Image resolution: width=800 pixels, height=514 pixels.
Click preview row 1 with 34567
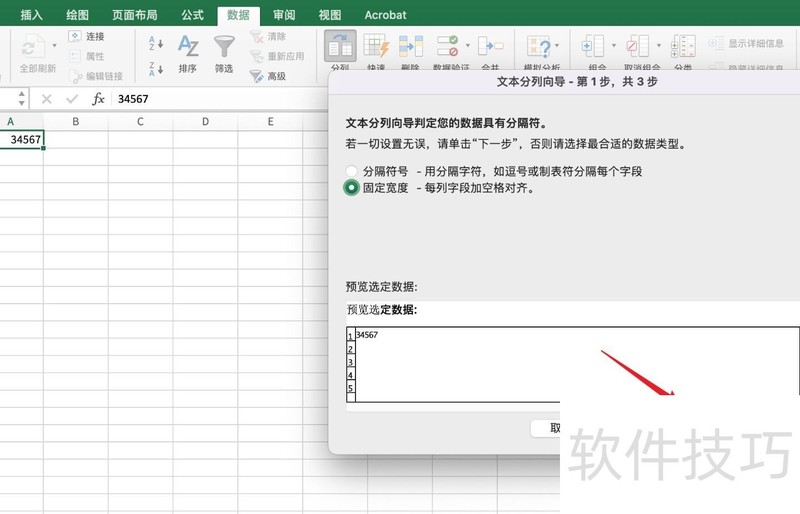tap(367, 335)
